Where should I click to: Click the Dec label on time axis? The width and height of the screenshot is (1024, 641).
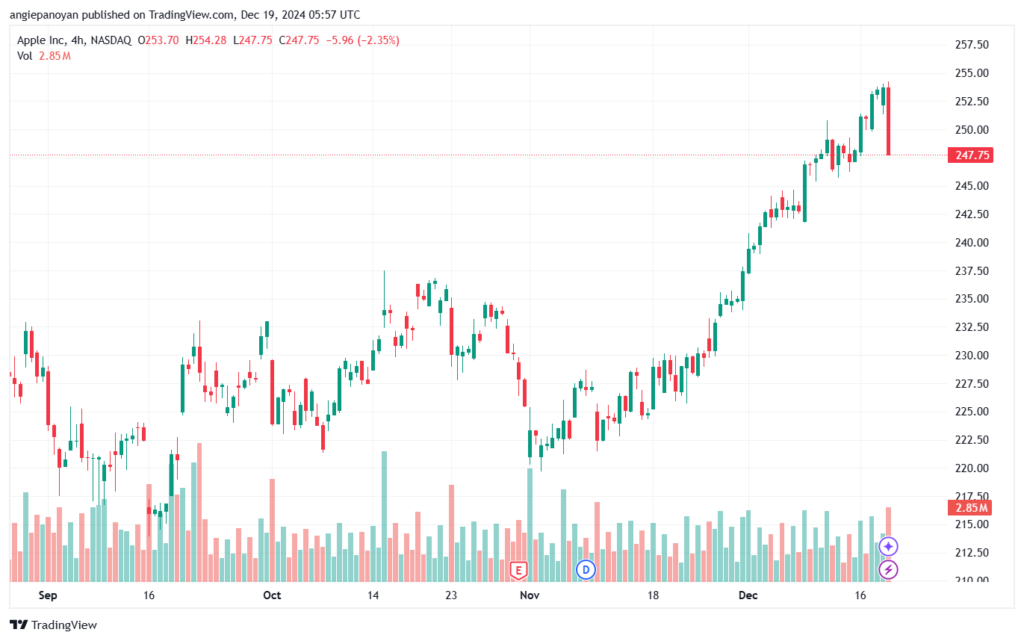coord(748,595)
